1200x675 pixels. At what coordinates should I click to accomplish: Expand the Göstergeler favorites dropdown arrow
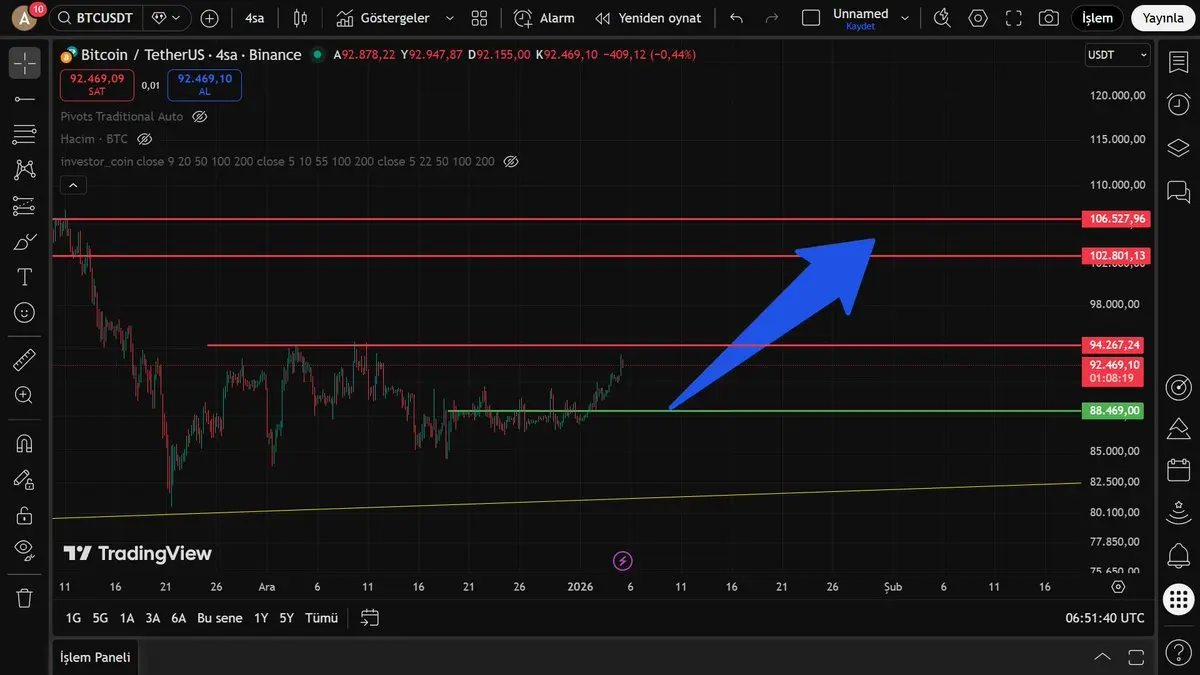pos(449,18)
